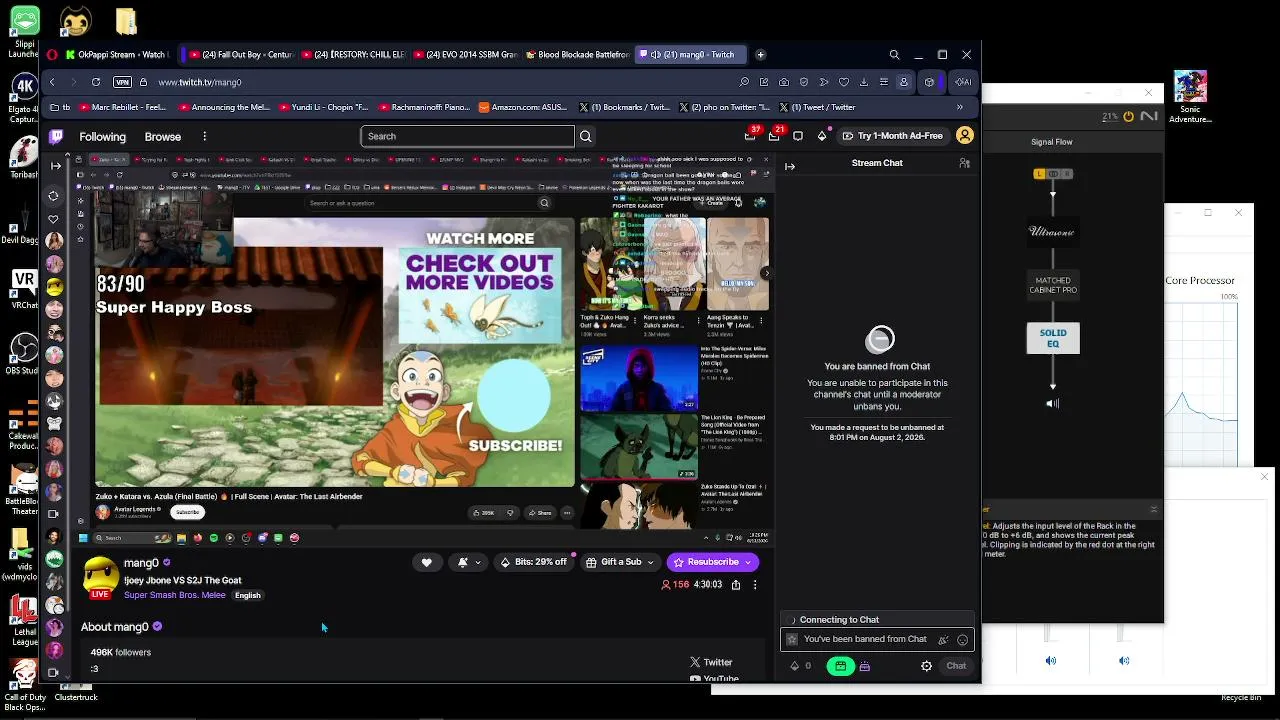This screenshot has height=720, width=1280.
Task: Open mang0 notification settings dropdown
Action: pos(468,562)
